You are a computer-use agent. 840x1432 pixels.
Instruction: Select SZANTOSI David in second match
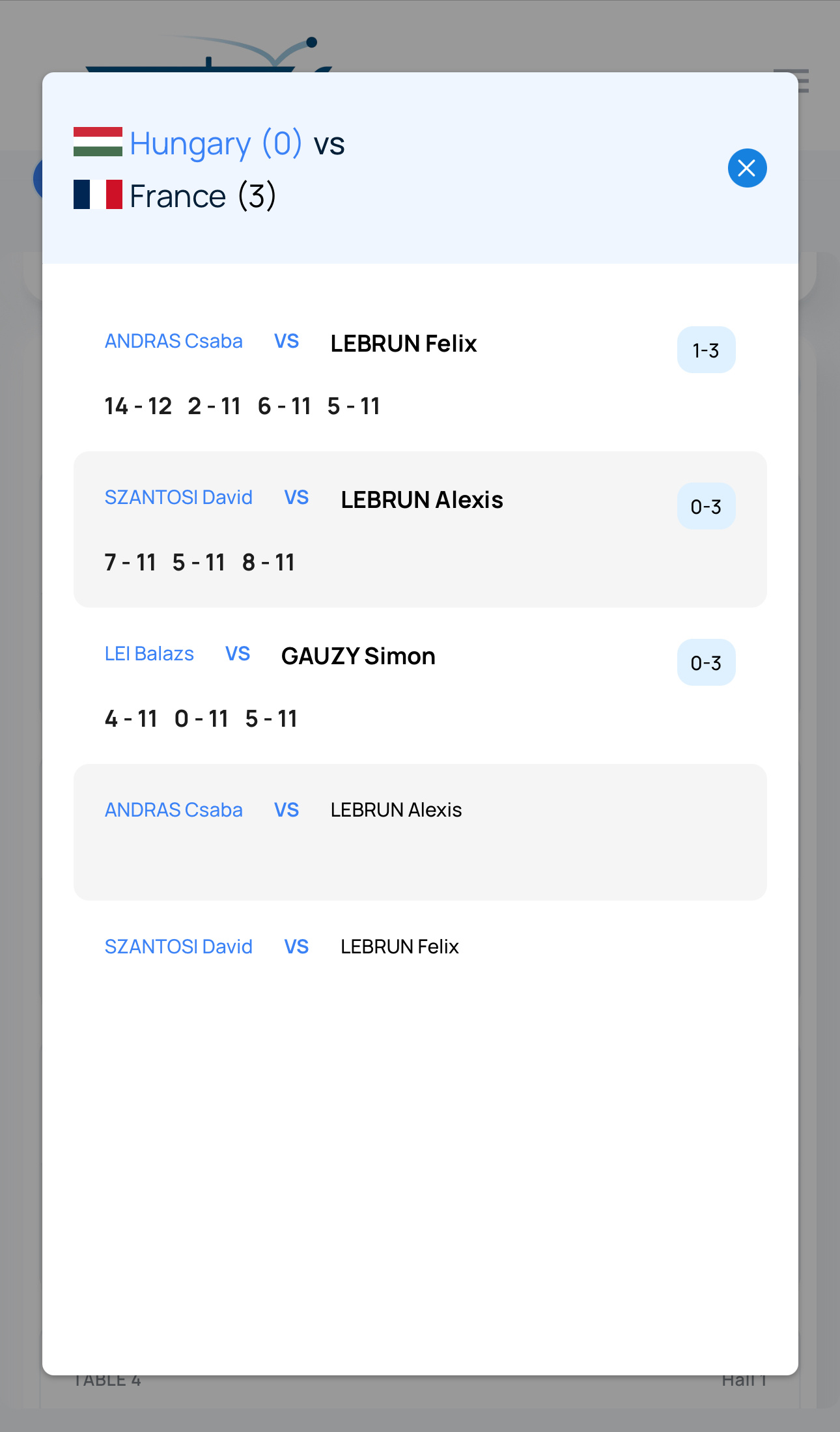pyautogui.click(x=178, y=498)
